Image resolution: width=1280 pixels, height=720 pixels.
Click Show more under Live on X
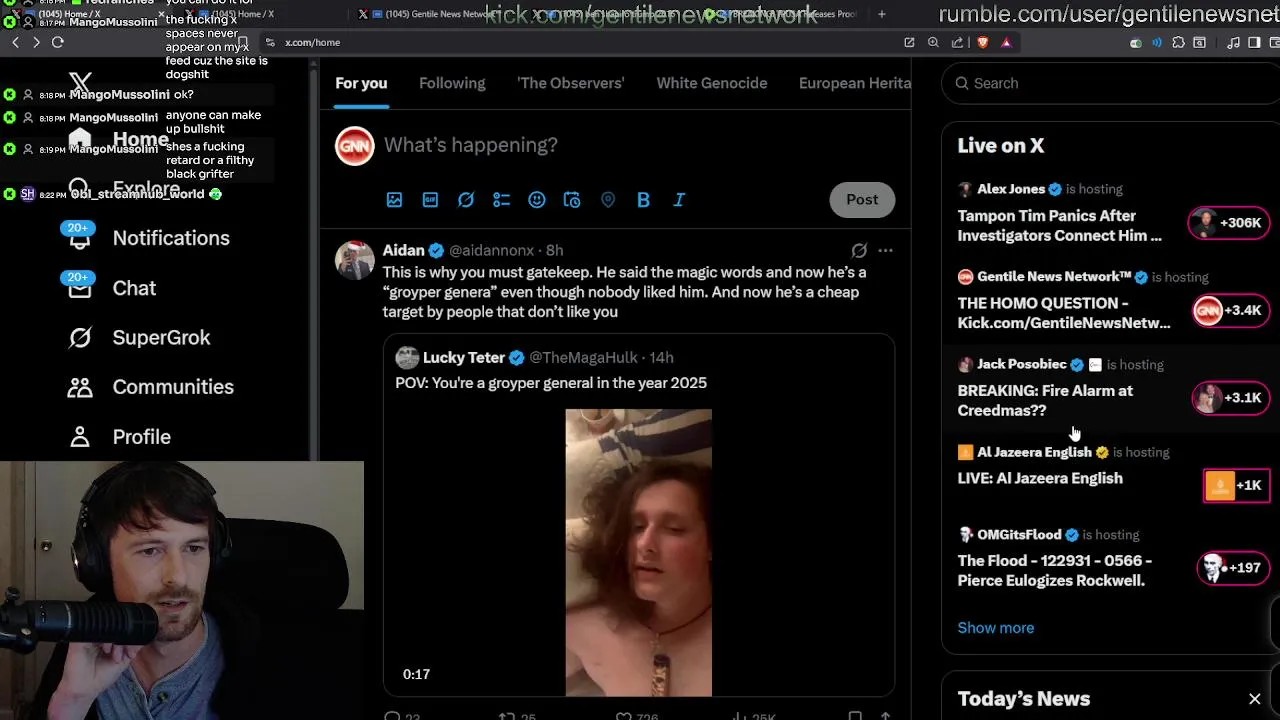point(996,628)
